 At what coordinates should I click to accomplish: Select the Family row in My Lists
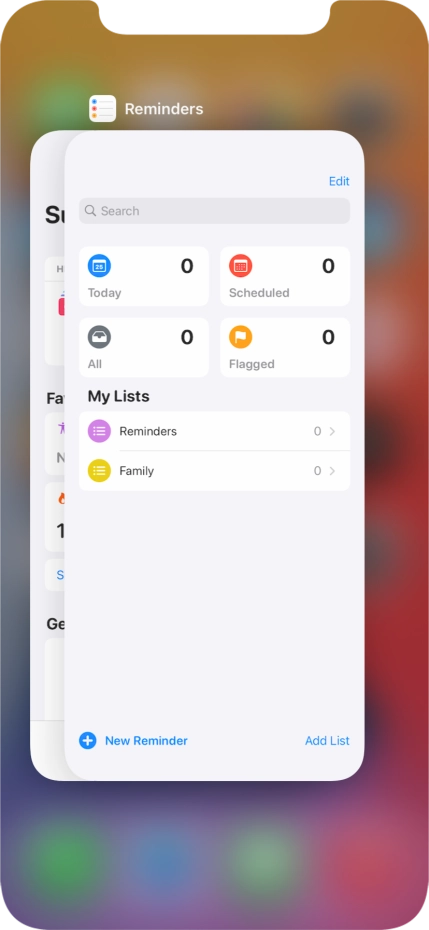pos(214,471)
